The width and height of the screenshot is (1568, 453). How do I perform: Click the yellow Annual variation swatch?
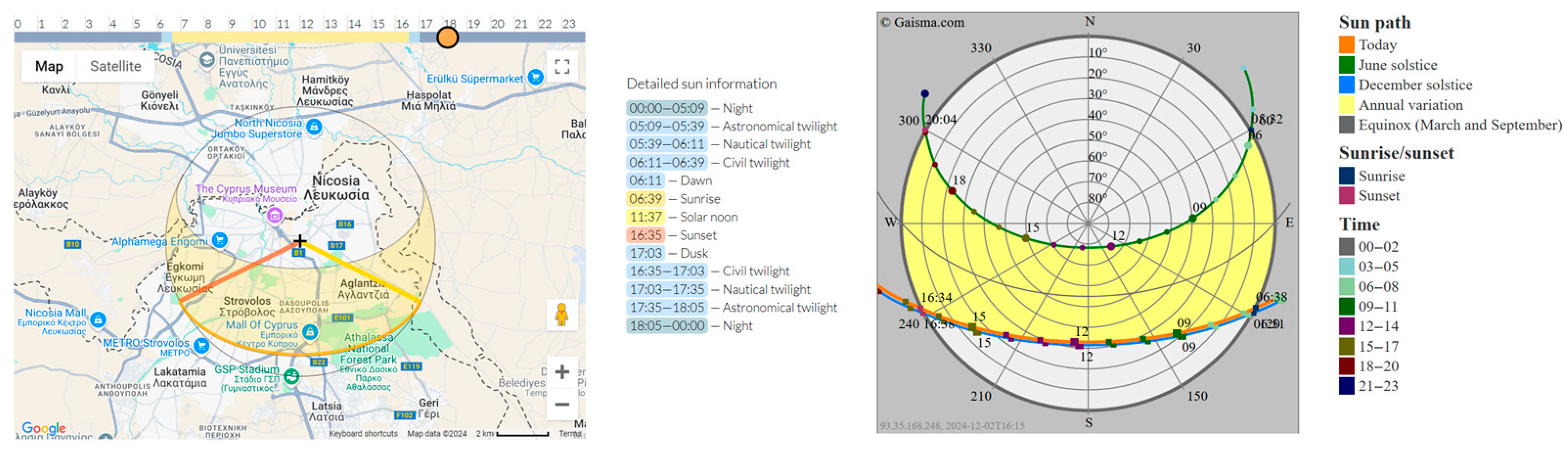[x=1346, y=105]
